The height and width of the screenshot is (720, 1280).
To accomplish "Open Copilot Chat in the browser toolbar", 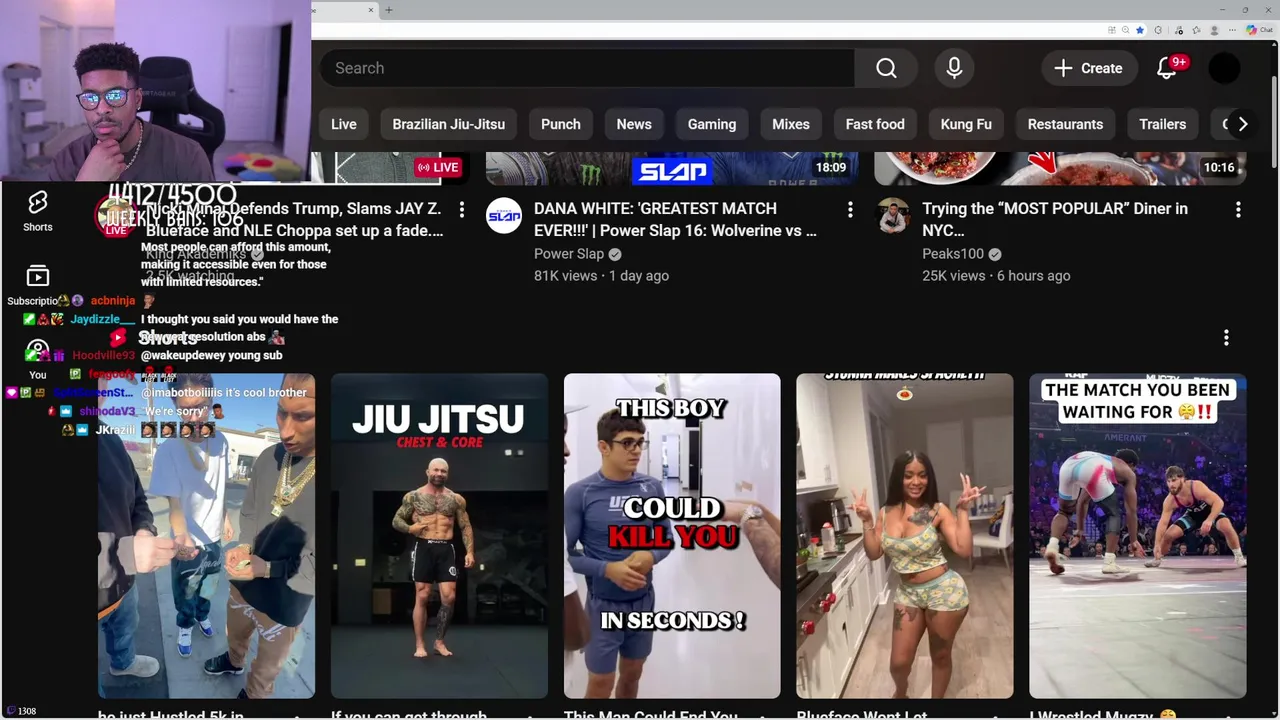I will click(1259, 30).
